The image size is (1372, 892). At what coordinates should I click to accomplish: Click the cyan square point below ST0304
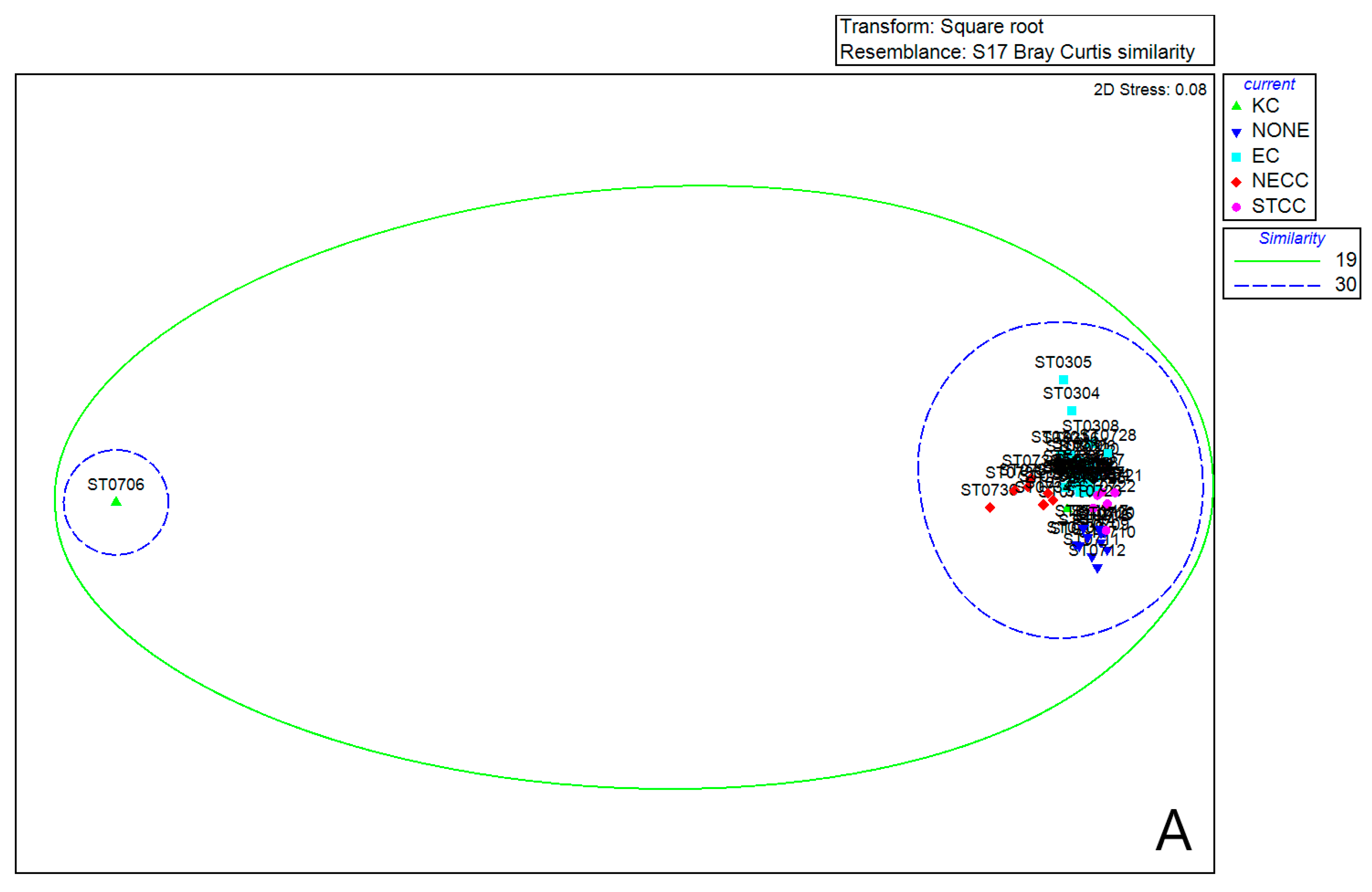1072,411
